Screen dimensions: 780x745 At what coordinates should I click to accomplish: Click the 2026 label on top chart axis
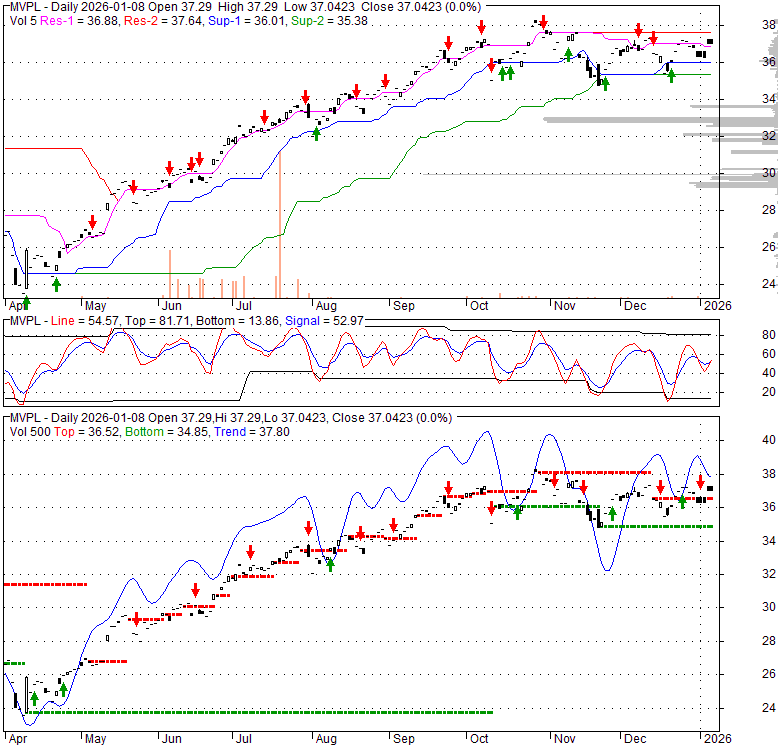click(x=715, y=307)
